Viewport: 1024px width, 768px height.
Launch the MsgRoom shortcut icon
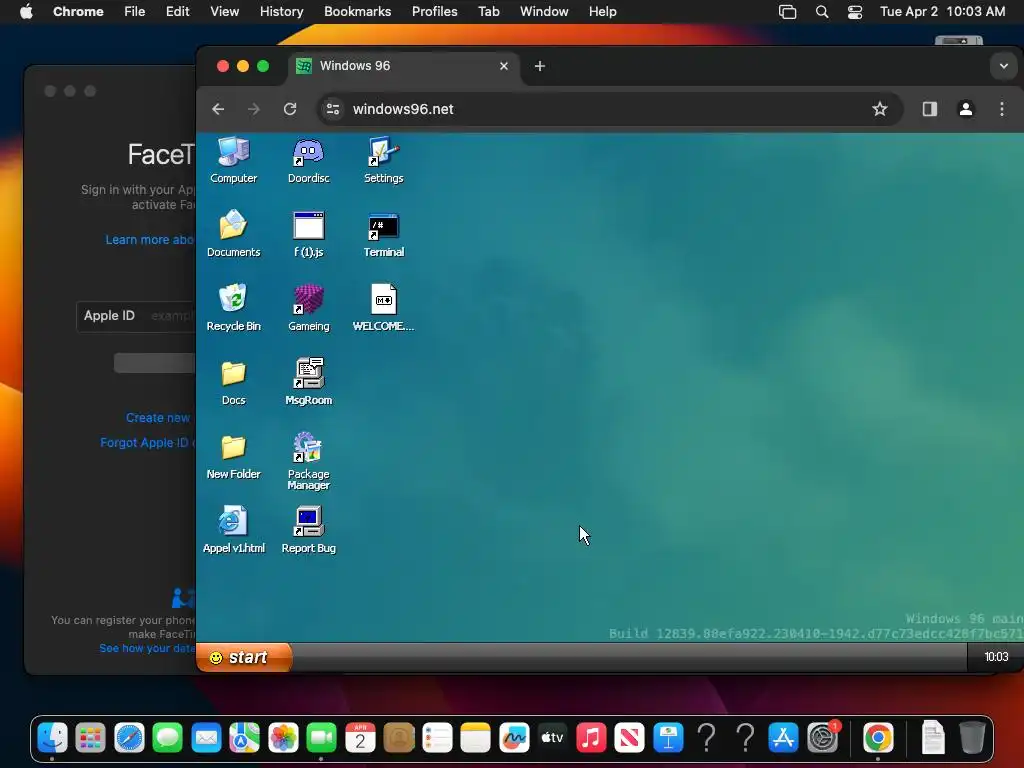pyautogui.click(x=308, y=381)
